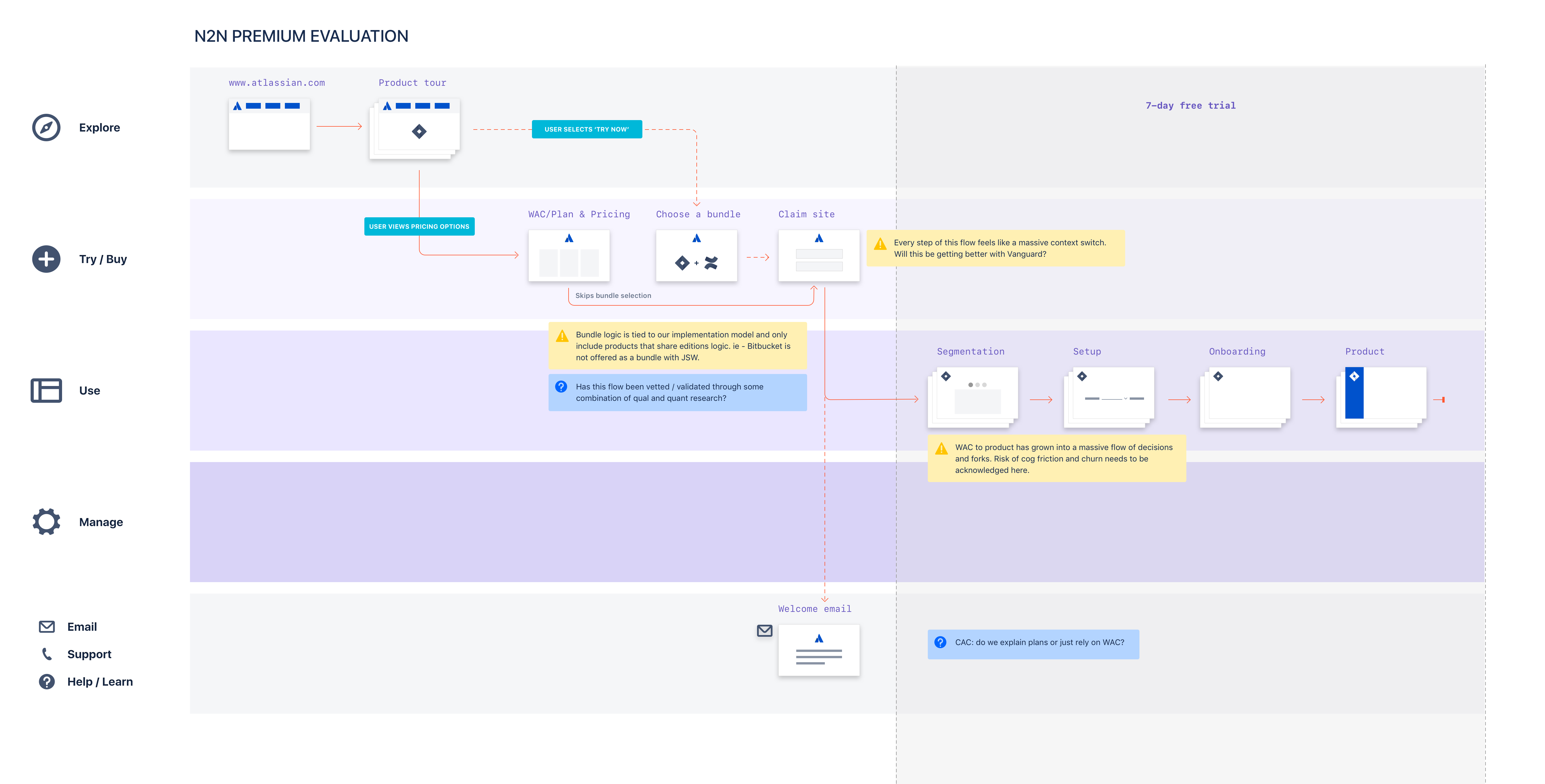Click the Try / Buy plus icon
The height and width of the screenshot is (784, 1545).
[46, 259]
